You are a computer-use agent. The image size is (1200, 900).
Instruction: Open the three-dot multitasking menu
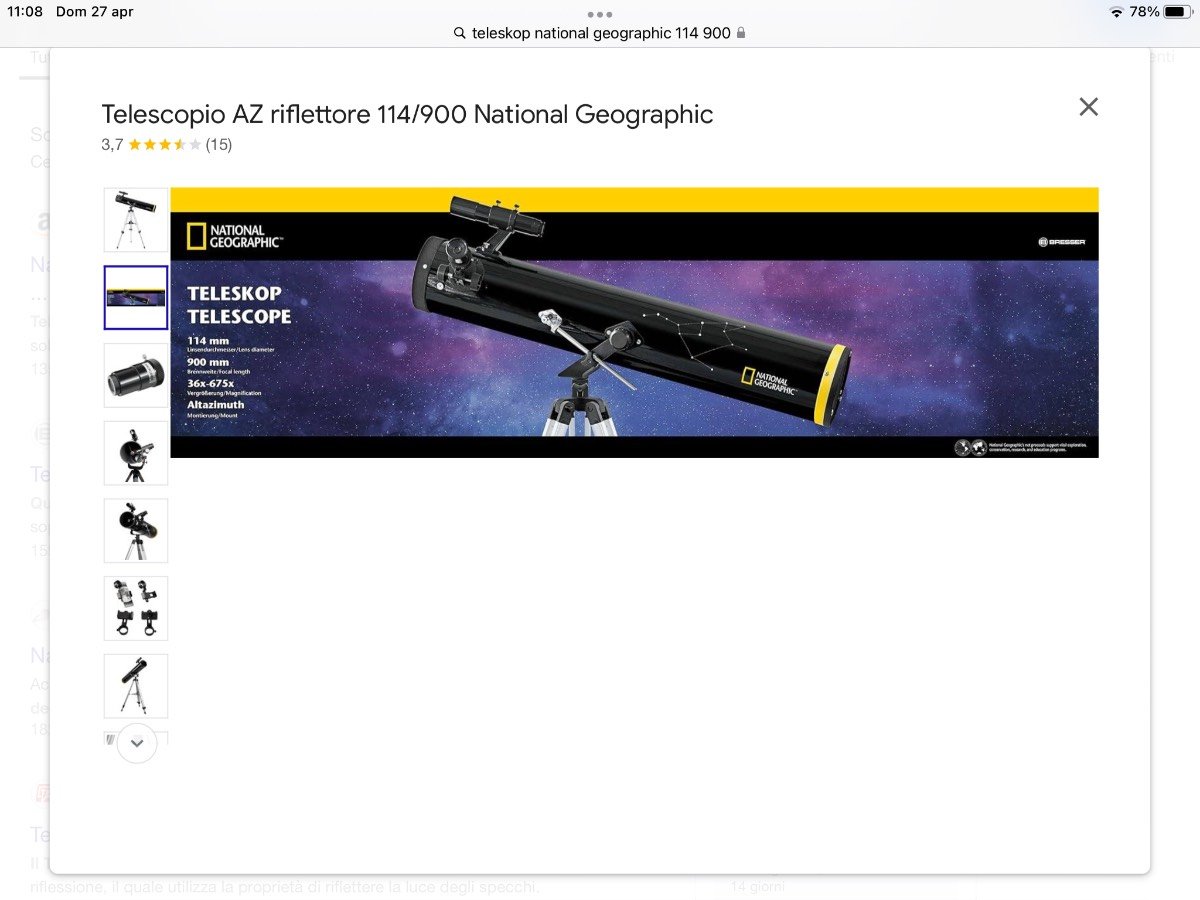600,14
